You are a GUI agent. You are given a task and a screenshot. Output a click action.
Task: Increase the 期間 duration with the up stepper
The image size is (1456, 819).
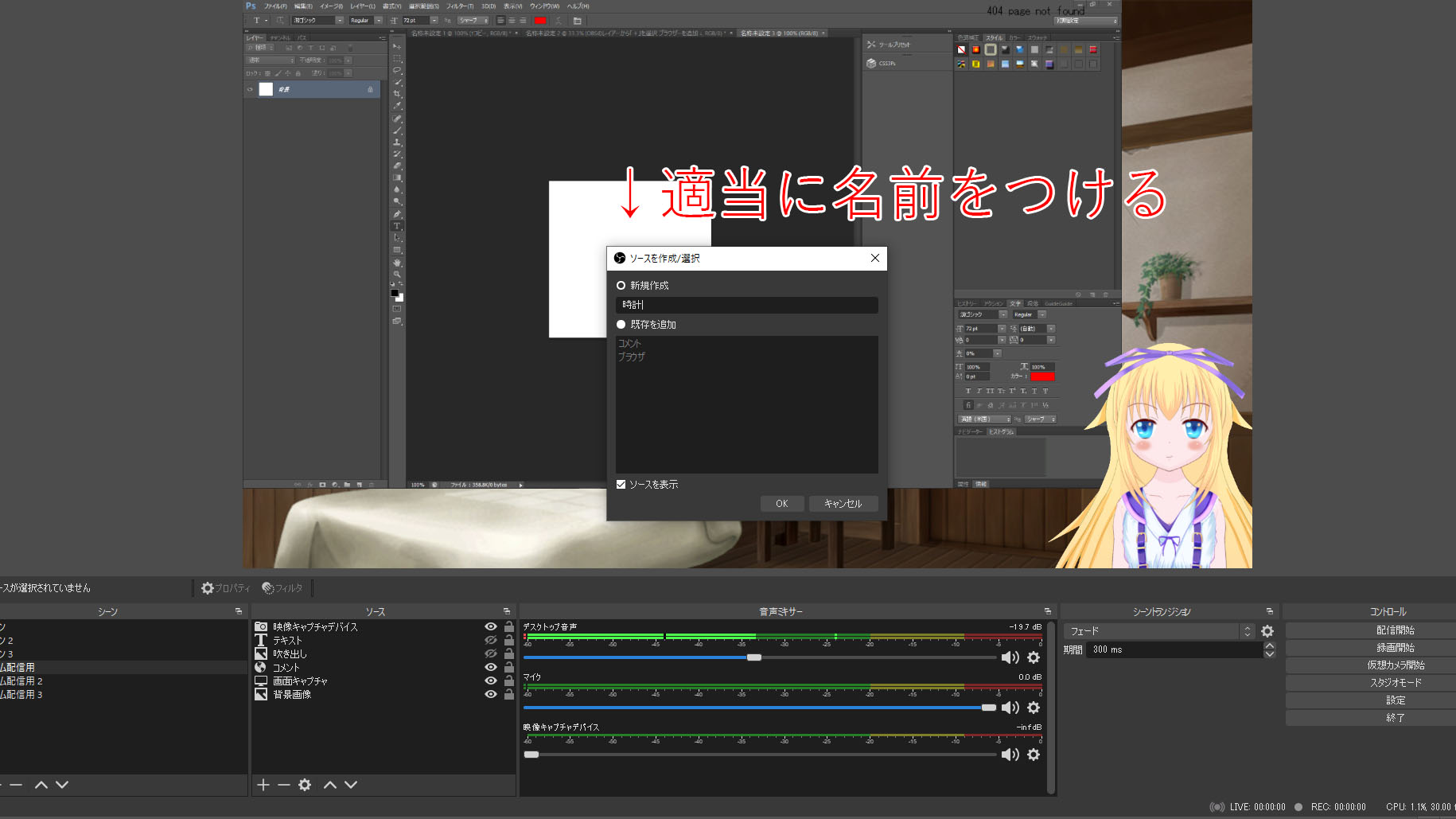click(x=1270, y=645)
